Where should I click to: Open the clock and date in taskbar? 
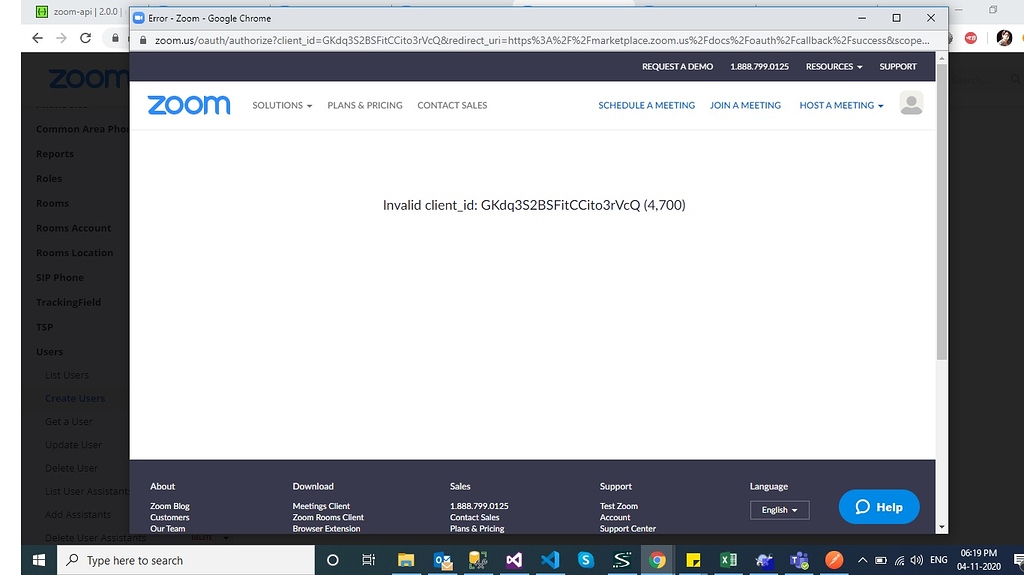pyautogui.click(x=978, y=560)
